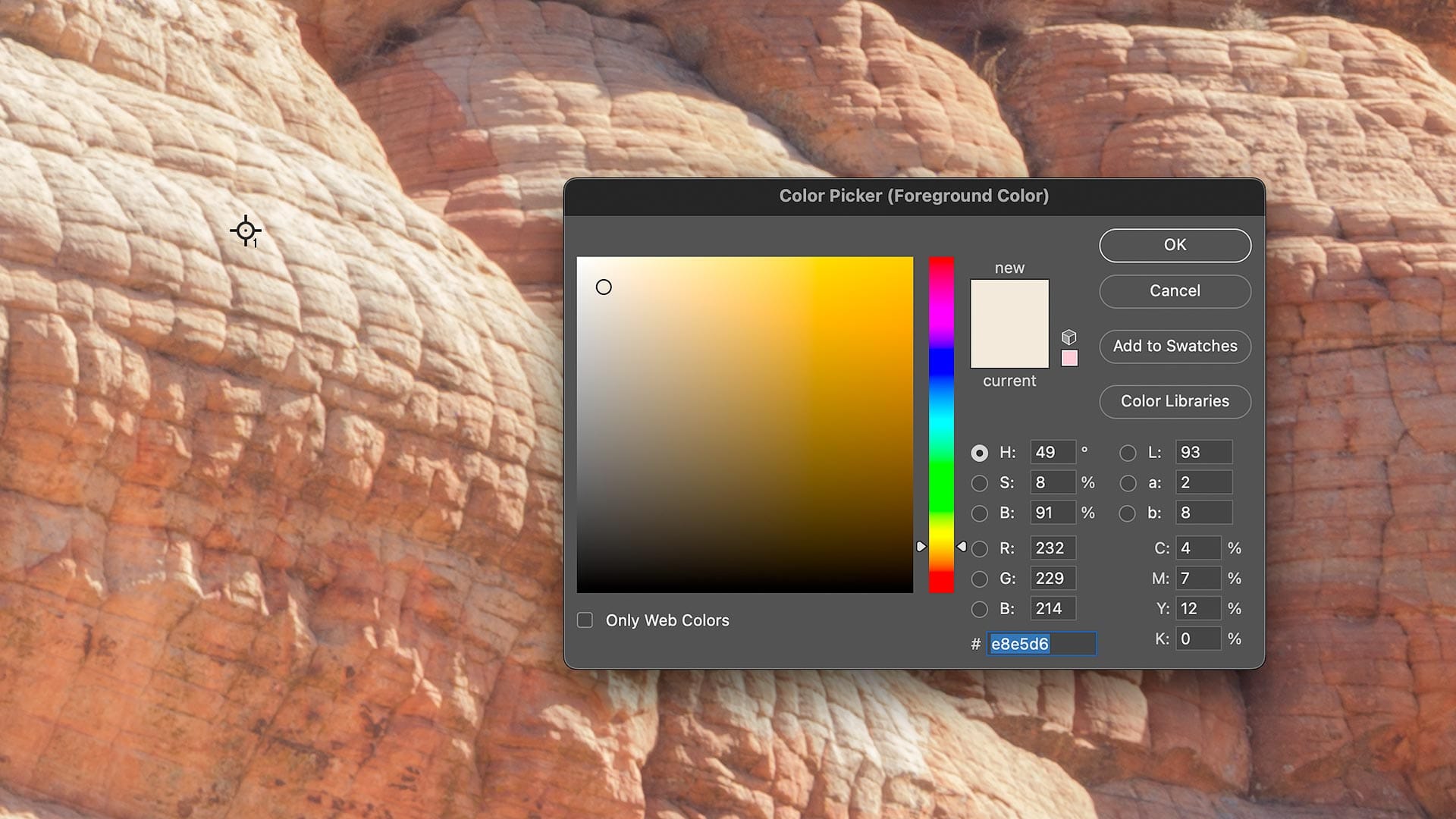Select the R red radio button
Viewport: 1456px width, 819px height.
point(979,548)
